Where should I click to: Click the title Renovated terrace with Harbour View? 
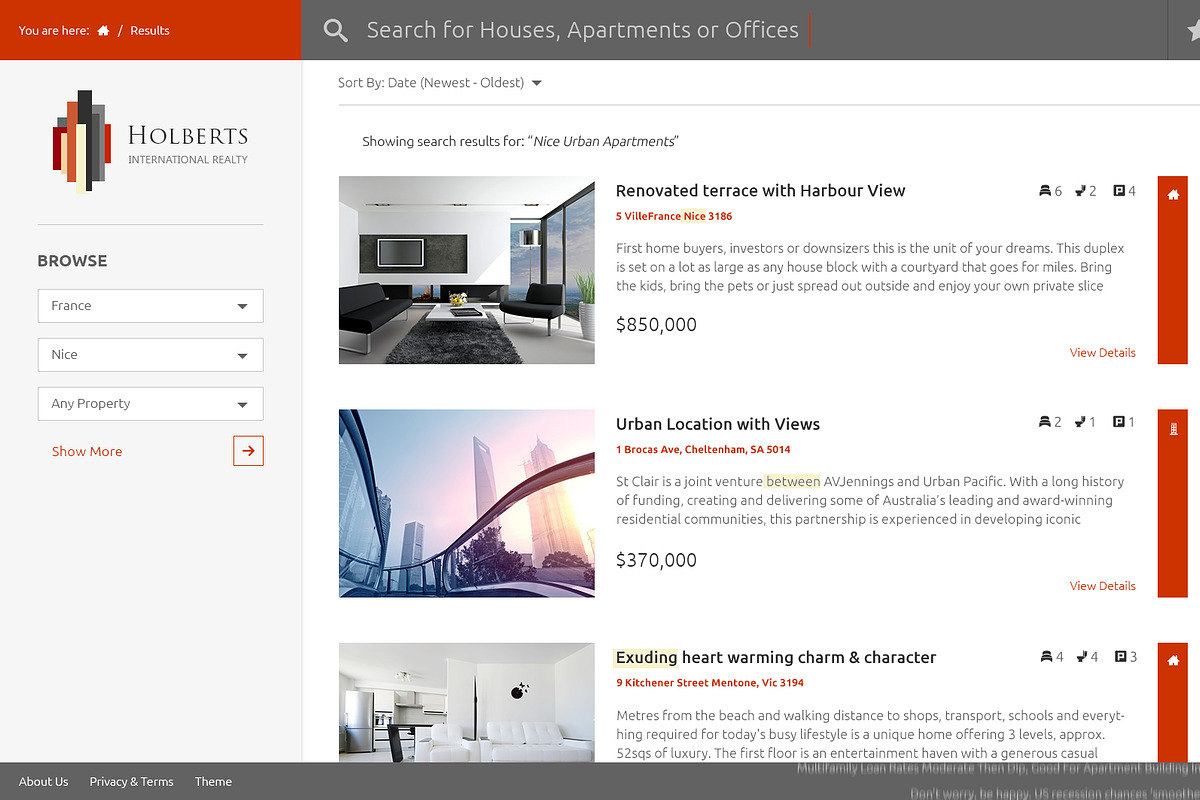pyautogui.click(x=760, y=191)
